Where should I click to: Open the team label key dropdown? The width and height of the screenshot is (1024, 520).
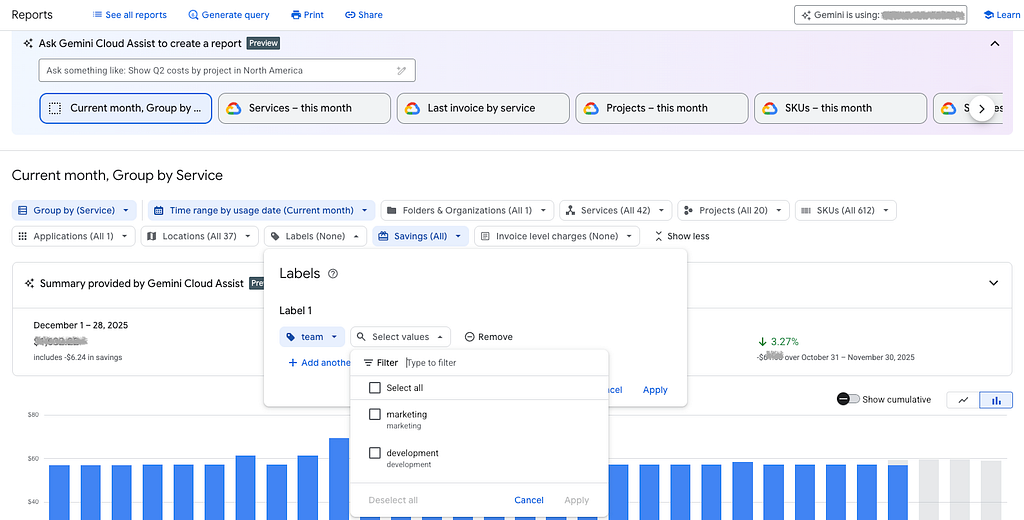point(312,337)
